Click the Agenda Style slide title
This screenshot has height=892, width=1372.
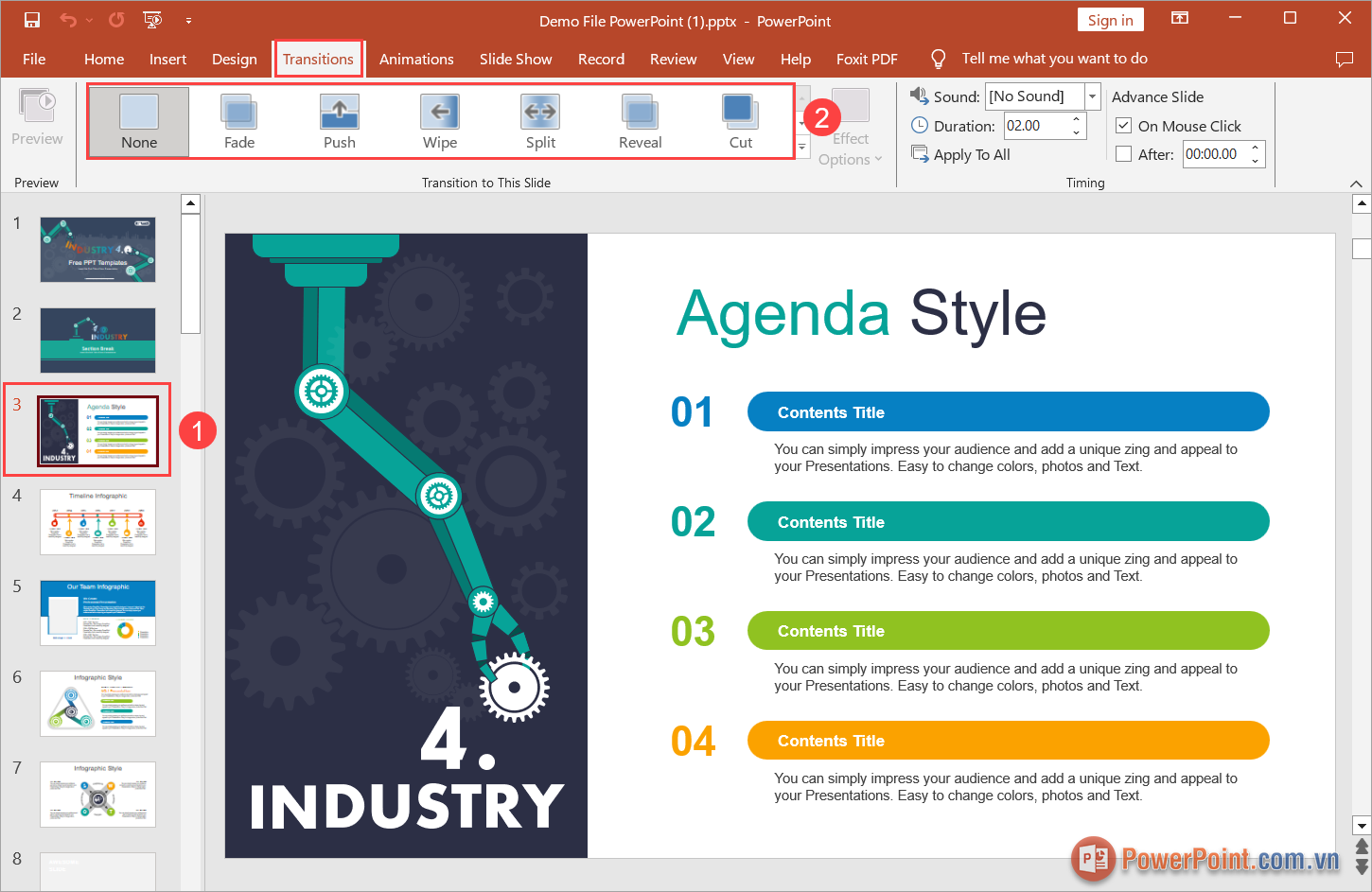[x=861, y=313]
